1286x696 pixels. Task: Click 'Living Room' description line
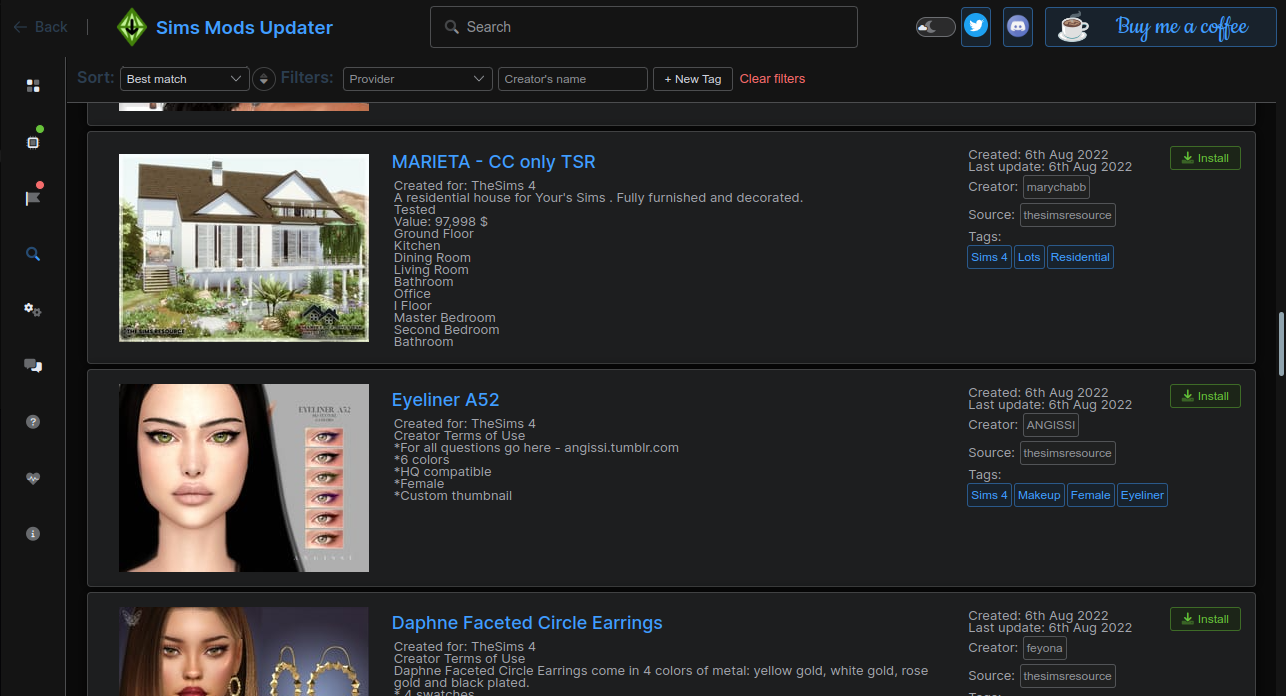coord(431,270)
